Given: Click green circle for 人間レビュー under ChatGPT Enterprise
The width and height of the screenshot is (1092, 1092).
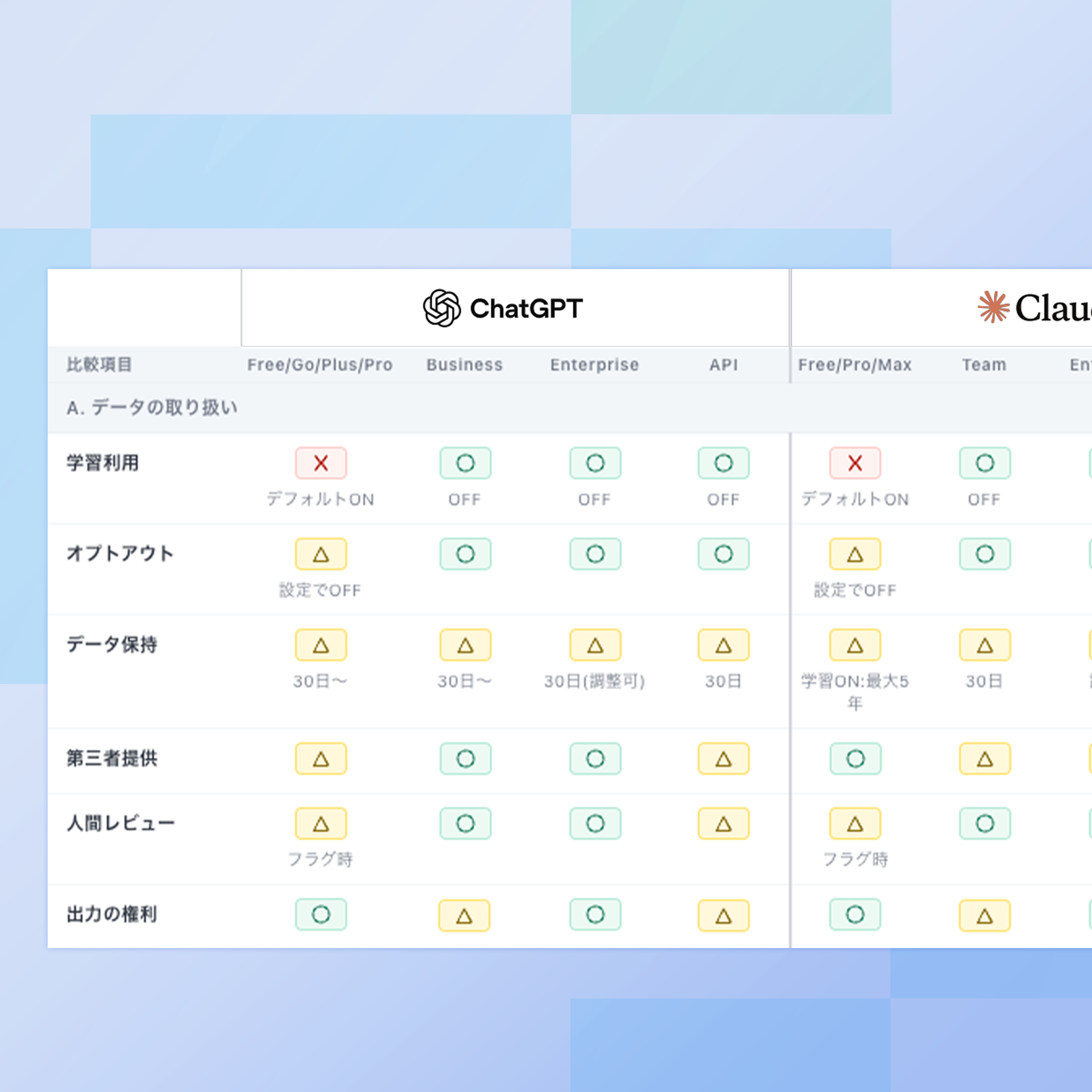Looking at the screenshot, I should pos(595,823).
